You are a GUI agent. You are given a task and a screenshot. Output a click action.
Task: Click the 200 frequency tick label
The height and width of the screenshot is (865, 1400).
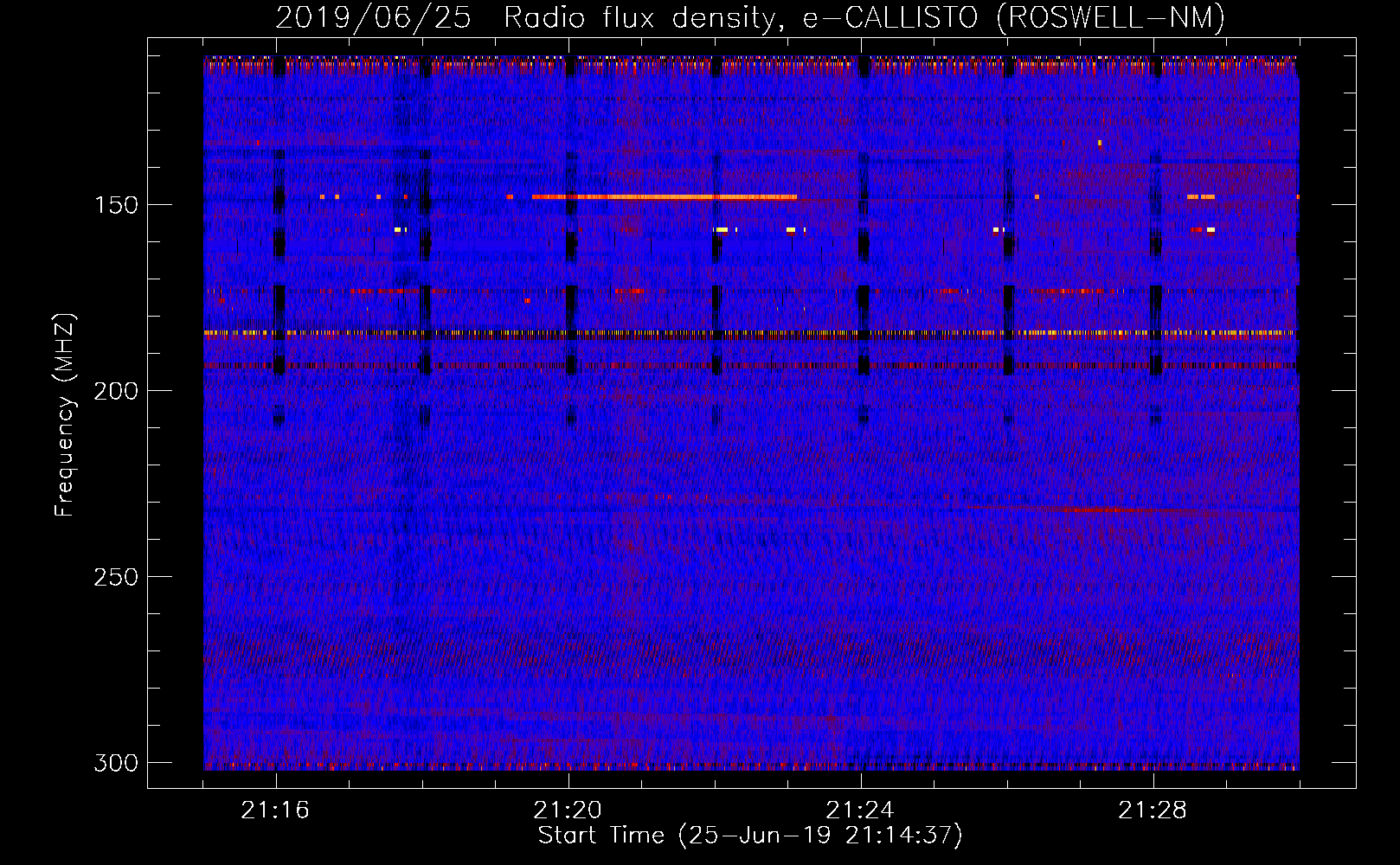point(116,391)
